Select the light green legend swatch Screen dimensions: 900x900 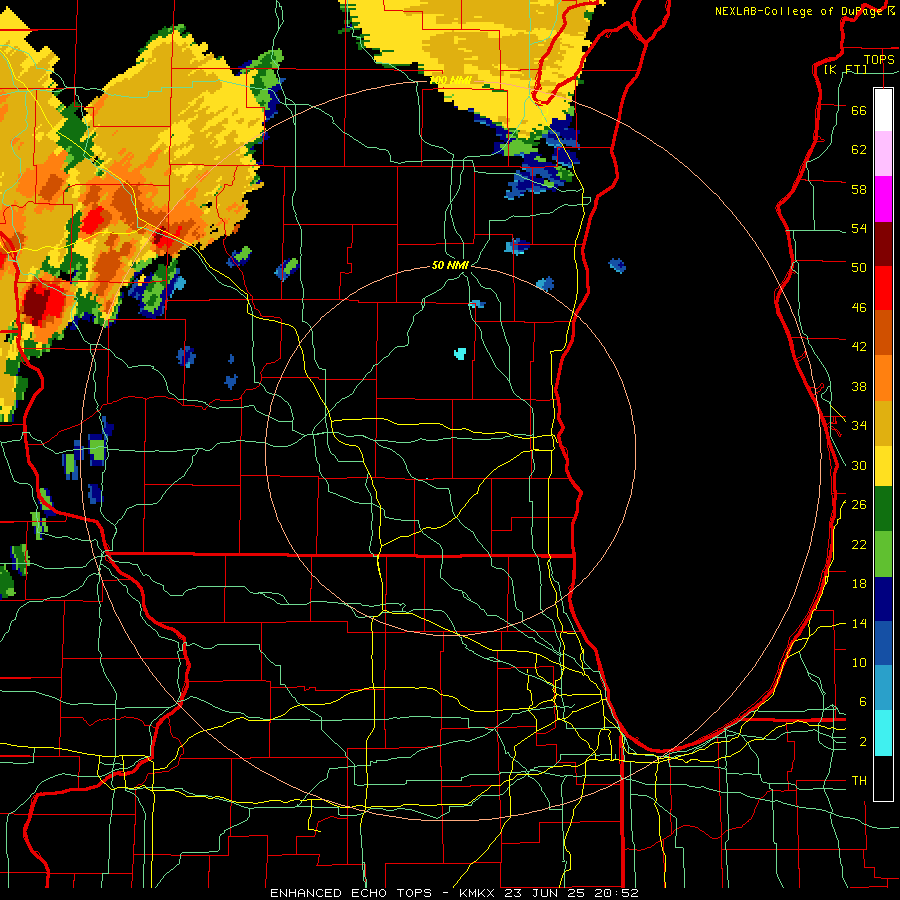point(883,554)
